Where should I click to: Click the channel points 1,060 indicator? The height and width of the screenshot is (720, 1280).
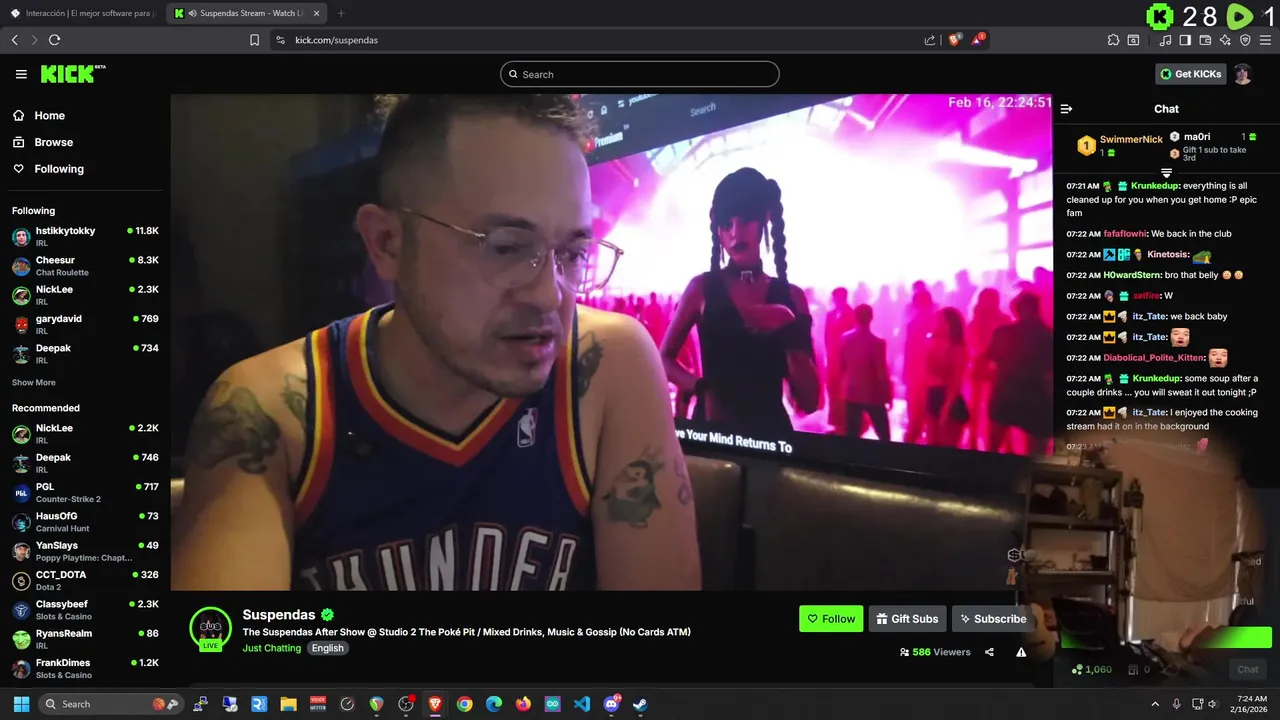1091,669
